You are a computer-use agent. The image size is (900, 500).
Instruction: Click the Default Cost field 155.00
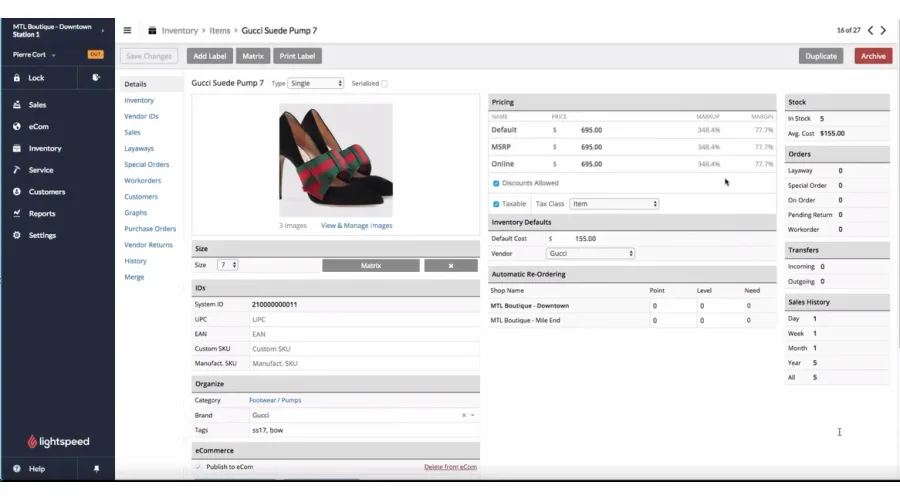[x=585, y=238]
